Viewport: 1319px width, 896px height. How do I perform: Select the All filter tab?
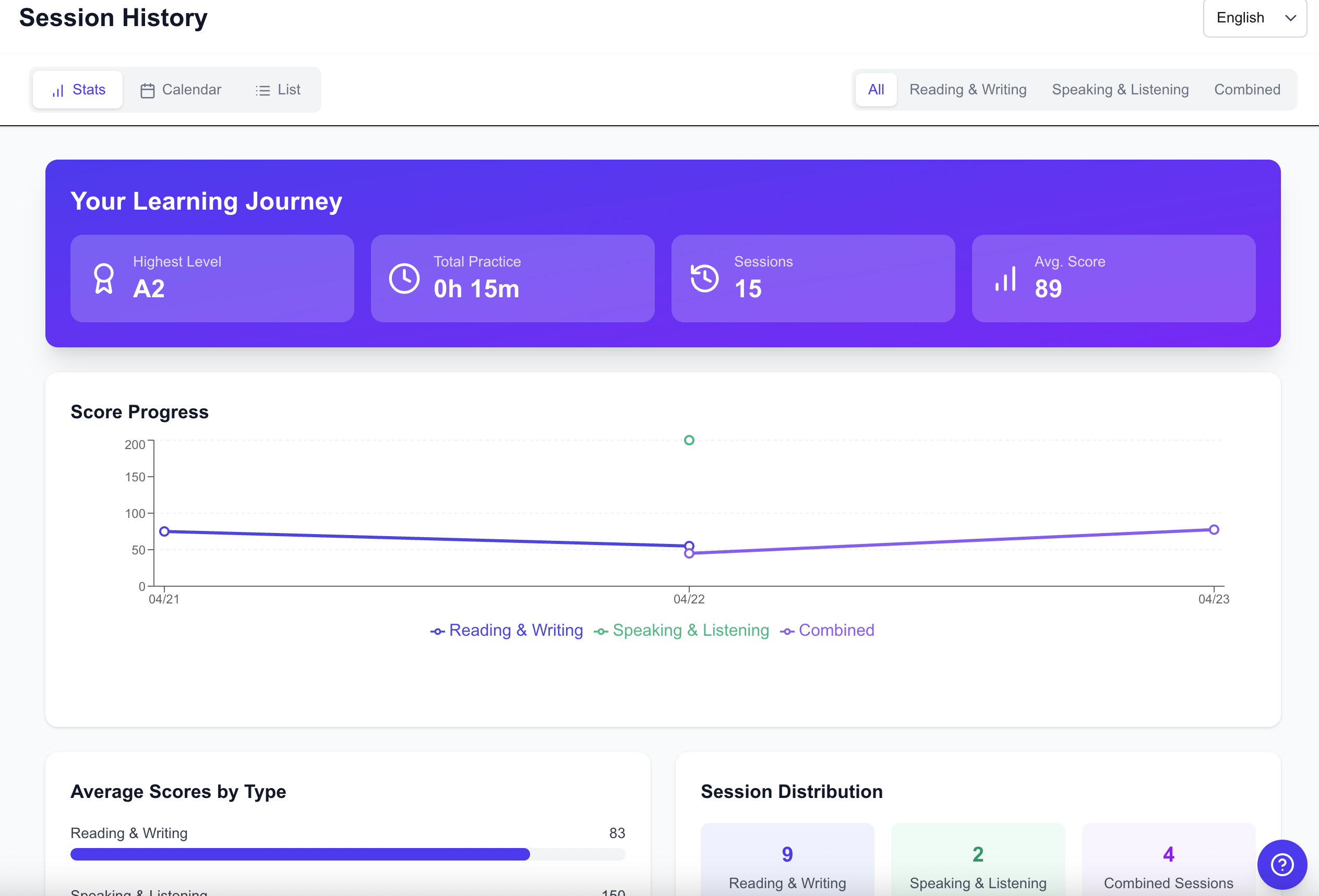coord(876,90)
